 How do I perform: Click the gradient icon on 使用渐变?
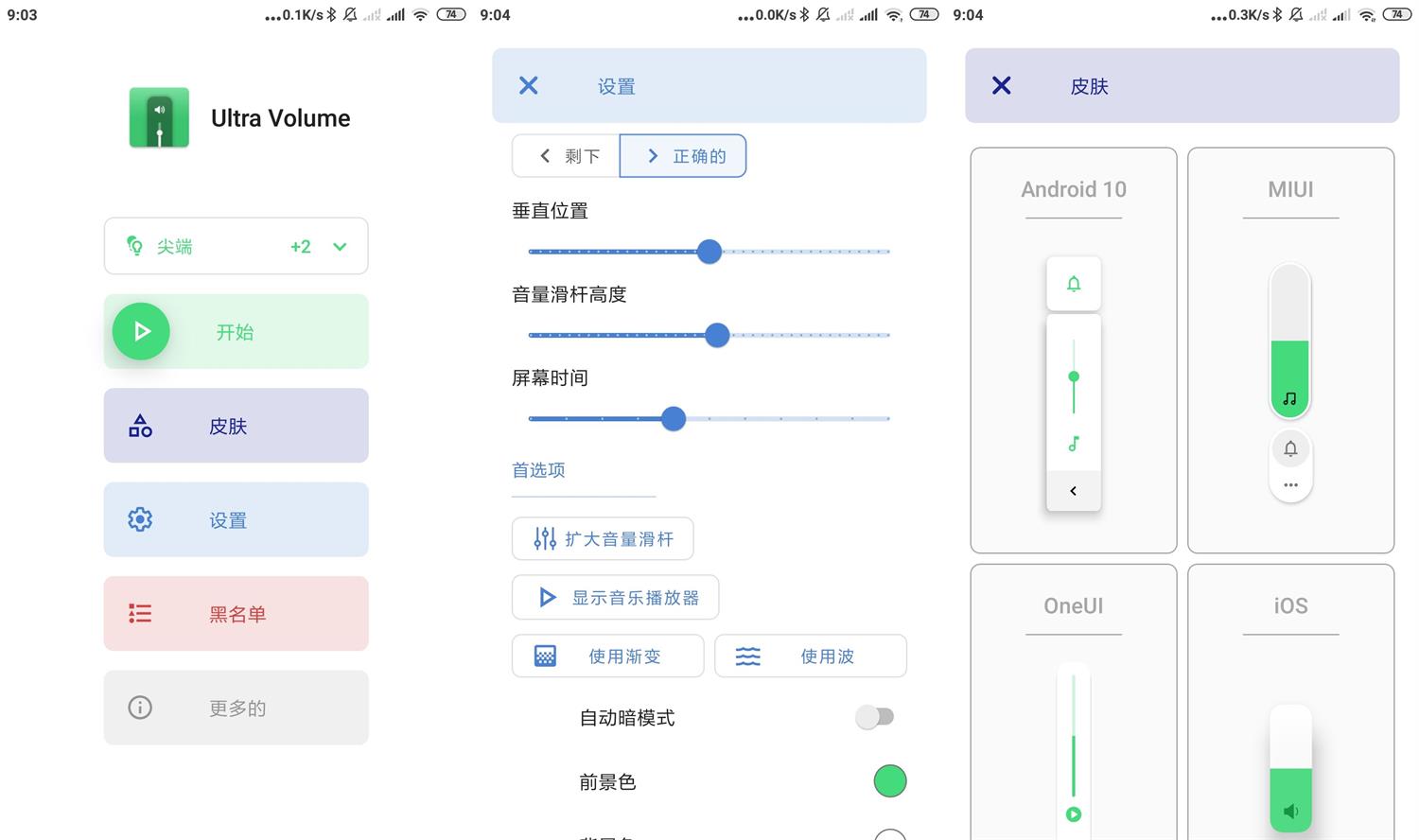click(x=546, y=656)
